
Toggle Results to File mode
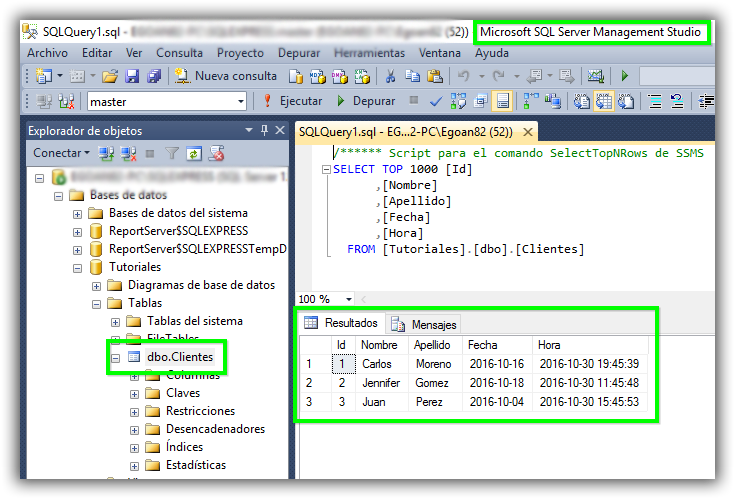point(626,101)
